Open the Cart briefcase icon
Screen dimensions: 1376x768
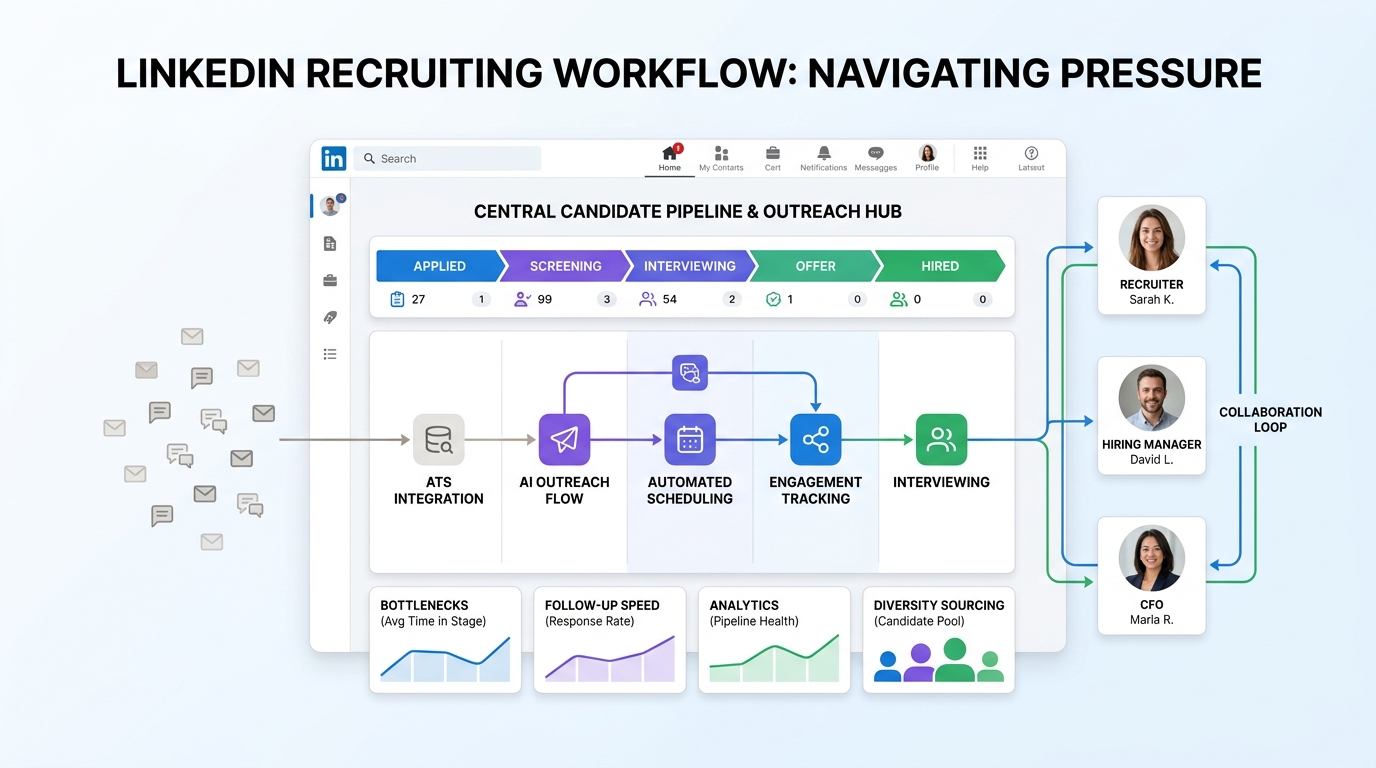pos(773,158)
